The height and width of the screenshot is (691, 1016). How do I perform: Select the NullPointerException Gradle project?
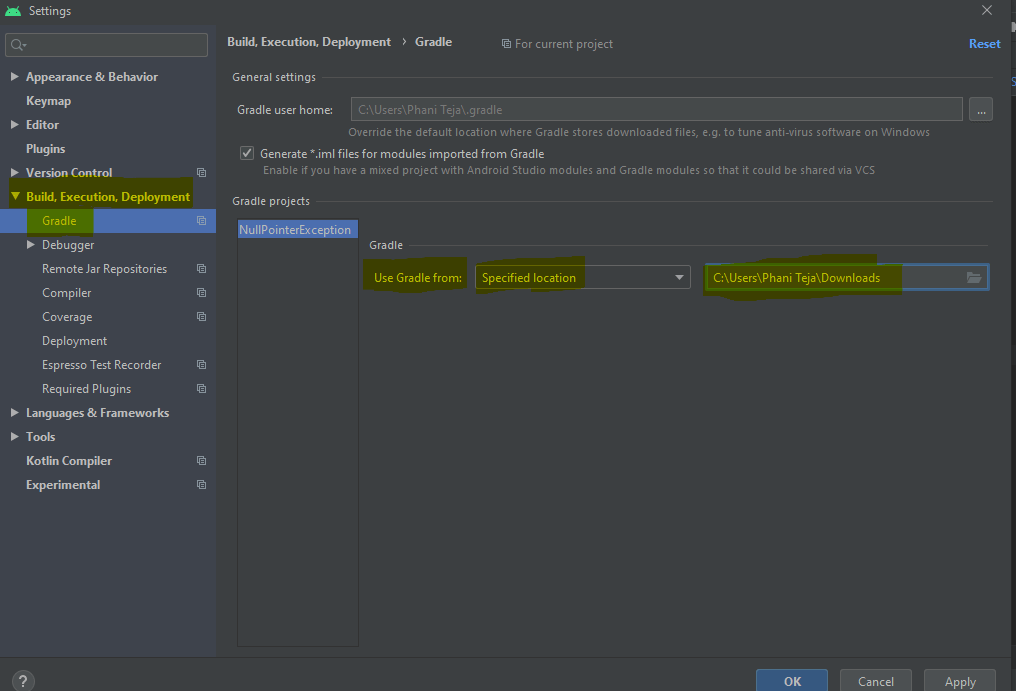pos(297,229)
